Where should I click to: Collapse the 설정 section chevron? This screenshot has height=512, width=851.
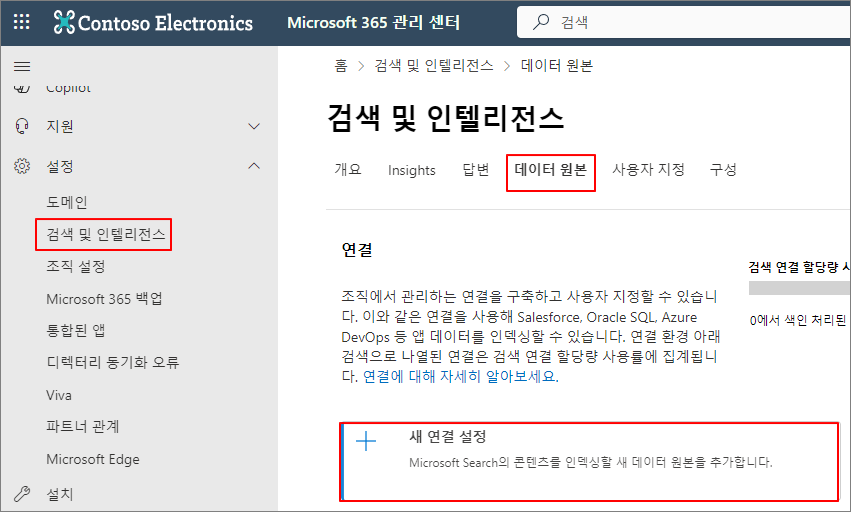(254, 166)
